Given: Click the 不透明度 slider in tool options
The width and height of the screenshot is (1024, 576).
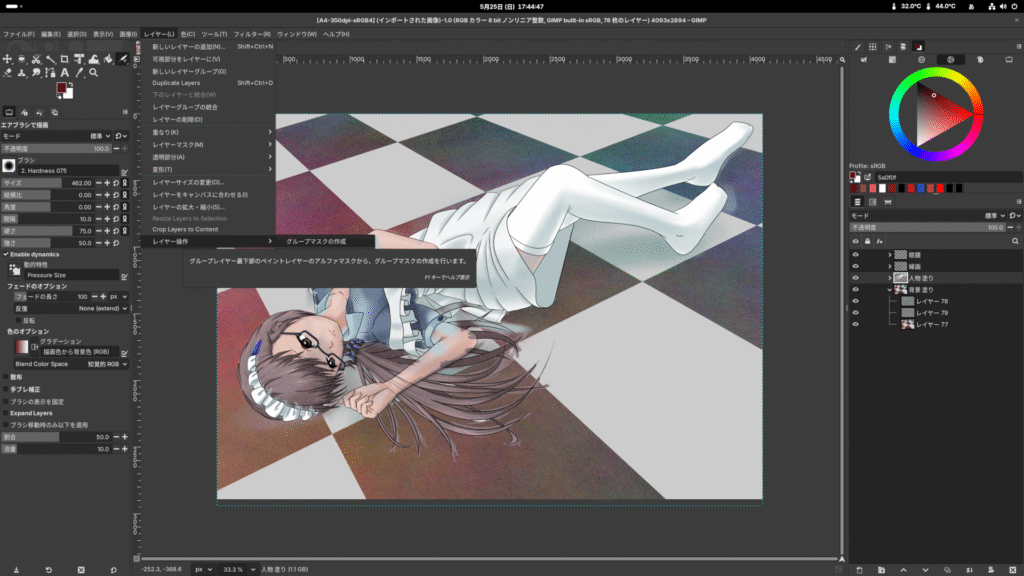Looking at the screenshot, I should click(56, 149).
